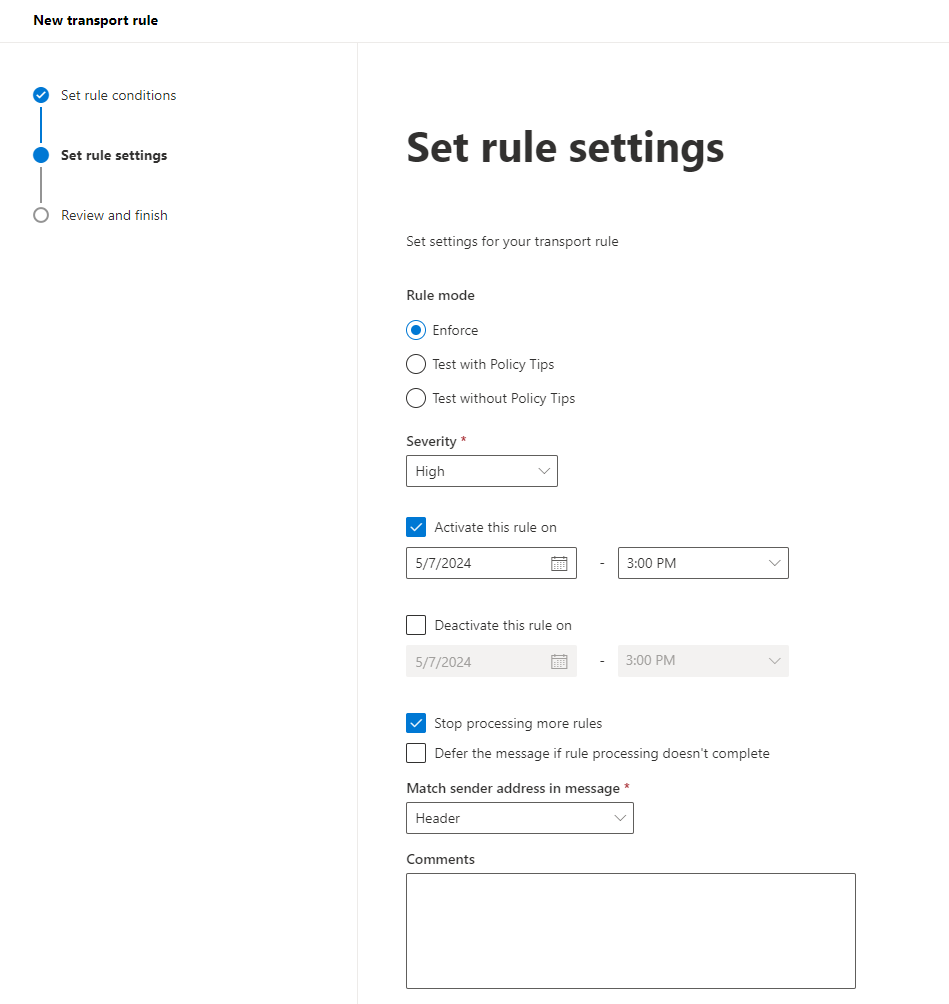Uncheck Stop processing more rules
Viewport: 949px width, 1004px height.
(x=416, y=723)
